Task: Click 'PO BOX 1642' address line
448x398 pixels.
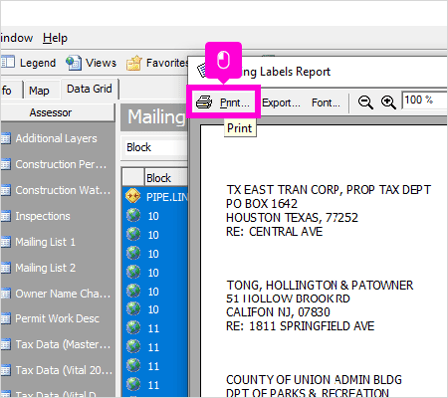Action: [262, 204]
